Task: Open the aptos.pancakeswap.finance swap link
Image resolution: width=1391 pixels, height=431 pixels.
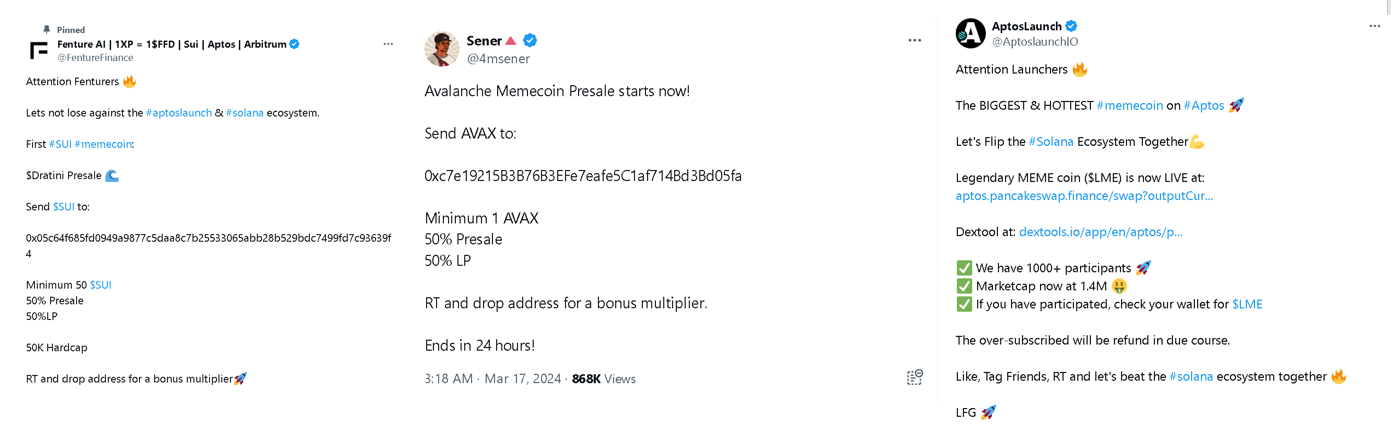Action: [1084, 196]
